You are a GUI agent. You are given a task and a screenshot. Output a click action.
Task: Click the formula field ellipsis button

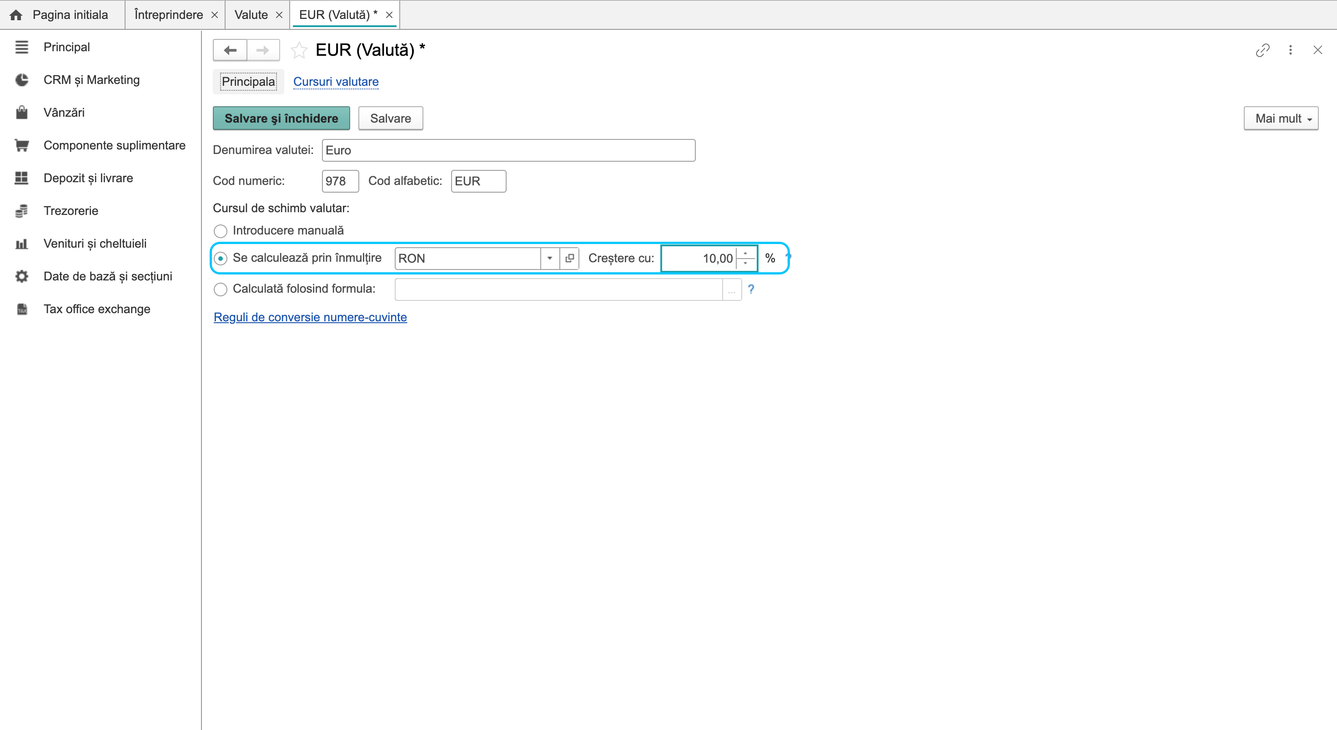732,290
